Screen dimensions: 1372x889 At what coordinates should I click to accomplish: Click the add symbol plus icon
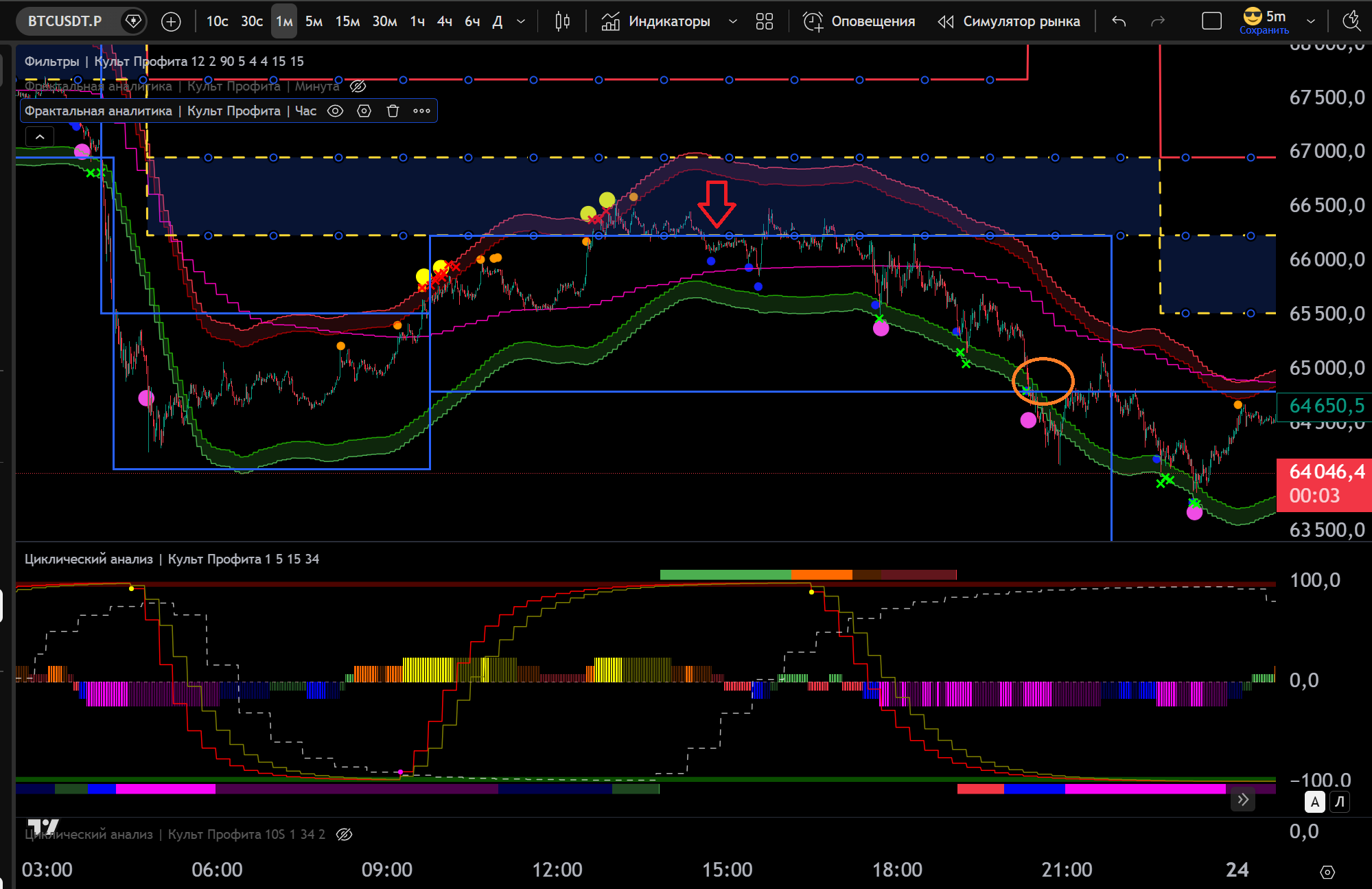click(x=171, y=21)
